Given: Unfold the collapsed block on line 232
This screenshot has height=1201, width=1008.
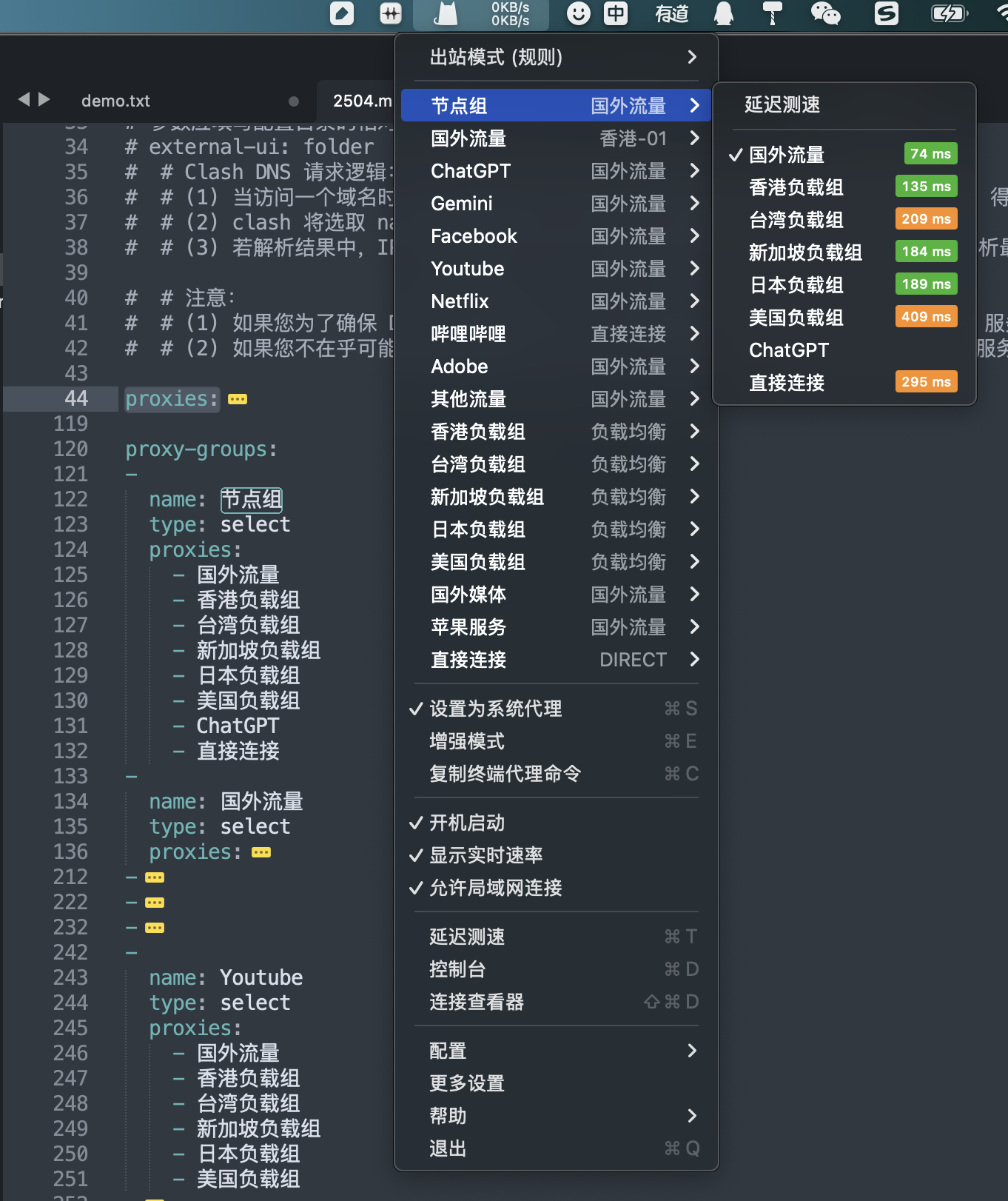Looking at the screenshot, I should coord(155,929).
